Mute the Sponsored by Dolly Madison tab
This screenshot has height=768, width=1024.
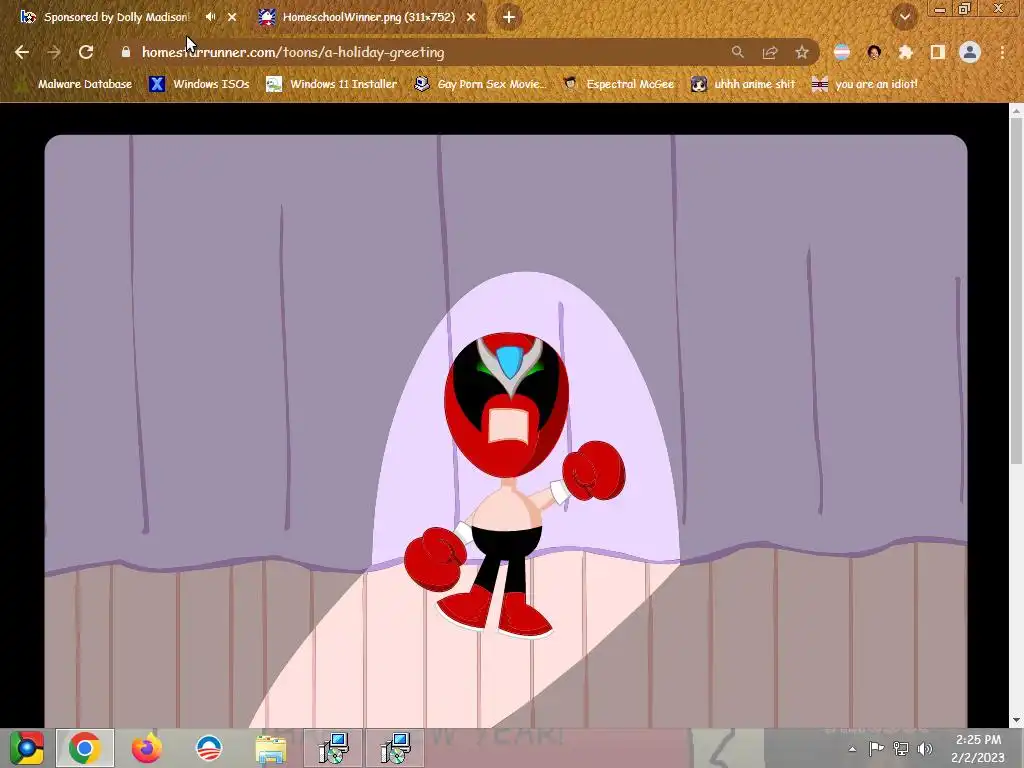210,17
